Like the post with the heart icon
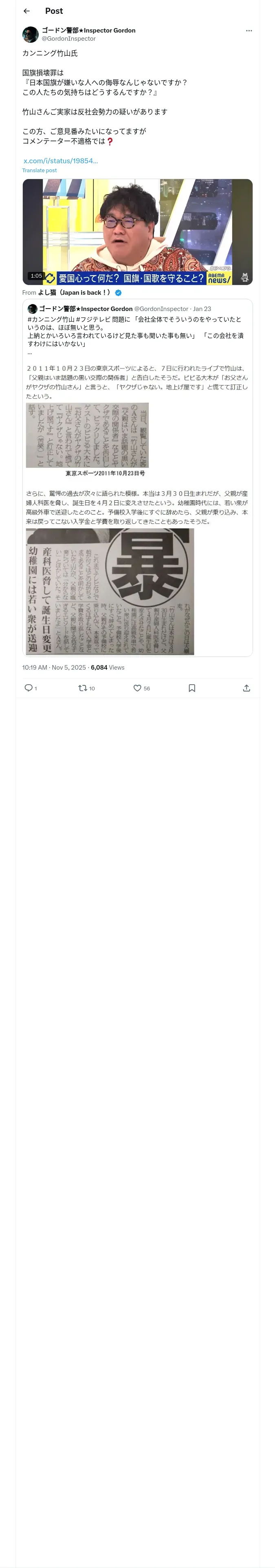 (x=137, y=688)
